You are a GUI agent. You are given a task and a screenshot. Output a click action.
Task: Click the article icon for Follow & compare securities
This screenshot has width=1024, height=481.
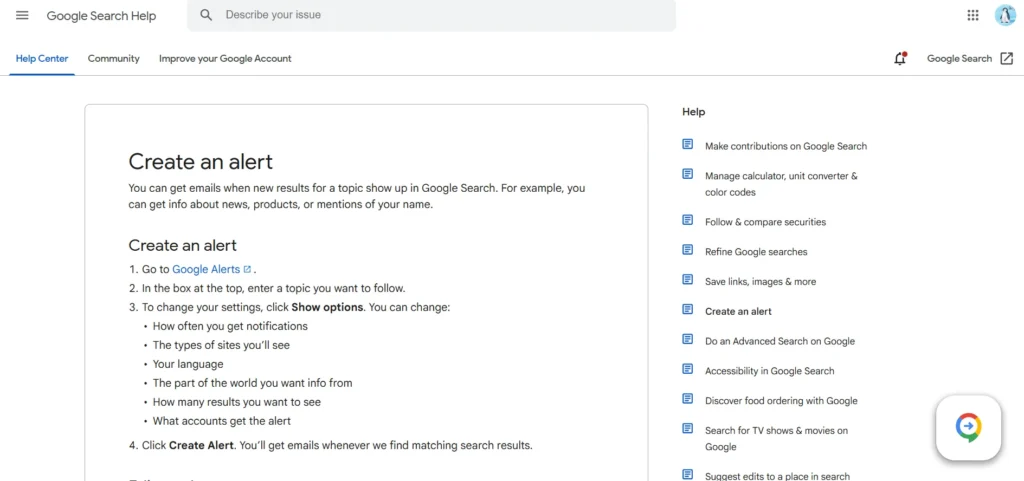pyautogui.click(x=688, y=220)
